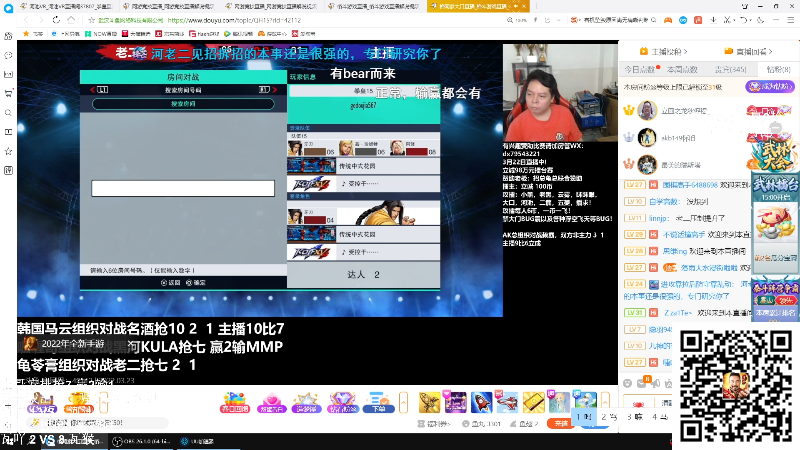Open the 福利券 coupons link
The width and height of the screenshot is (800, 450).
pos(434,423)
